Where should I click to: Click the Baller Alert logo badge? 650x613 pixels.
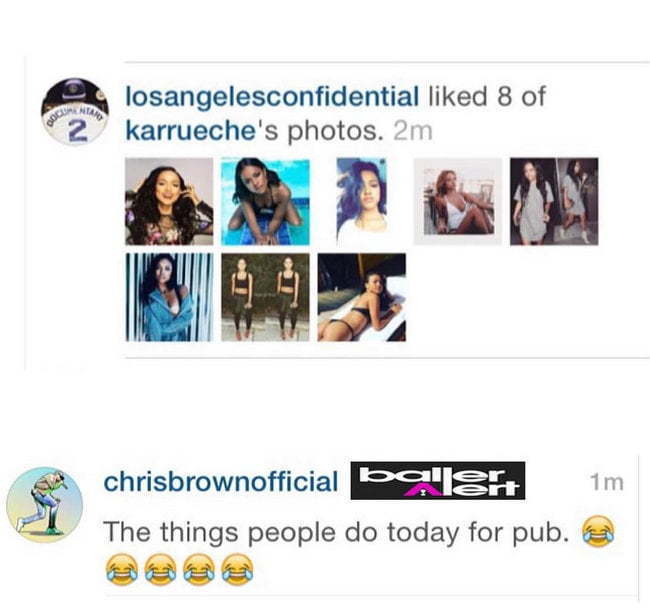438,480
